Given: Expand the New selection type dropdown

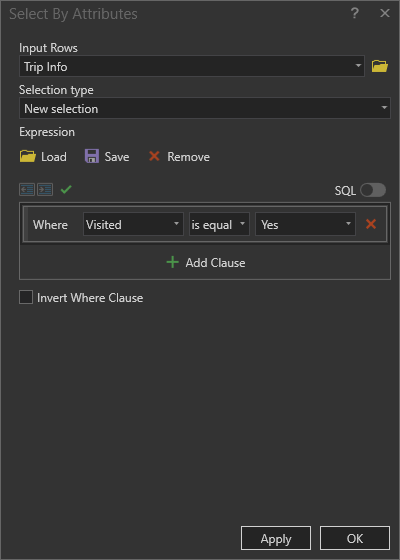Looking at the screenshot, I should coord(205,108).
